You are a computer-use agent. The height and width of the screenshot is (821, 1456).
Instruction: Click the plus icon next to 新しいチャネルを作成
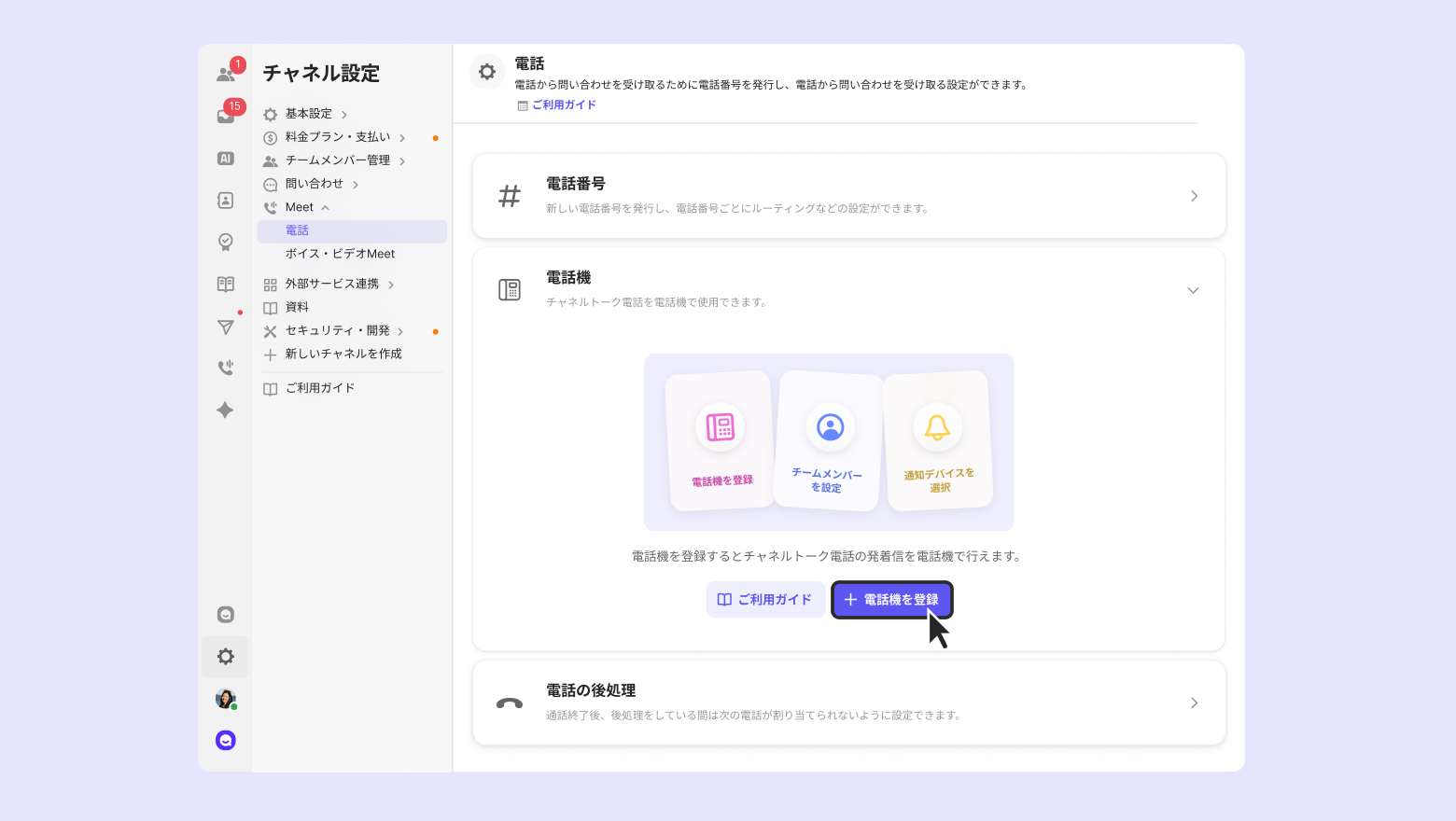(x=271, y=355)
